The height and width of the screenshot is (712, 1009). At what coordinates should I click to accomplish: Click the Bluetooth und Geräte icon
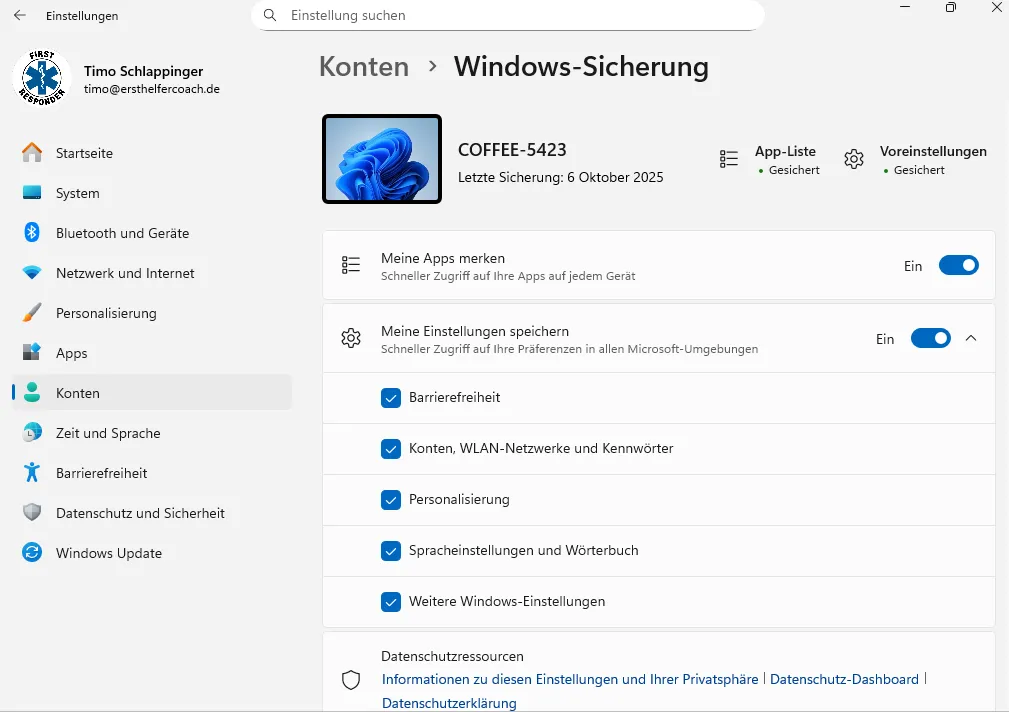(x=32, y=233)
